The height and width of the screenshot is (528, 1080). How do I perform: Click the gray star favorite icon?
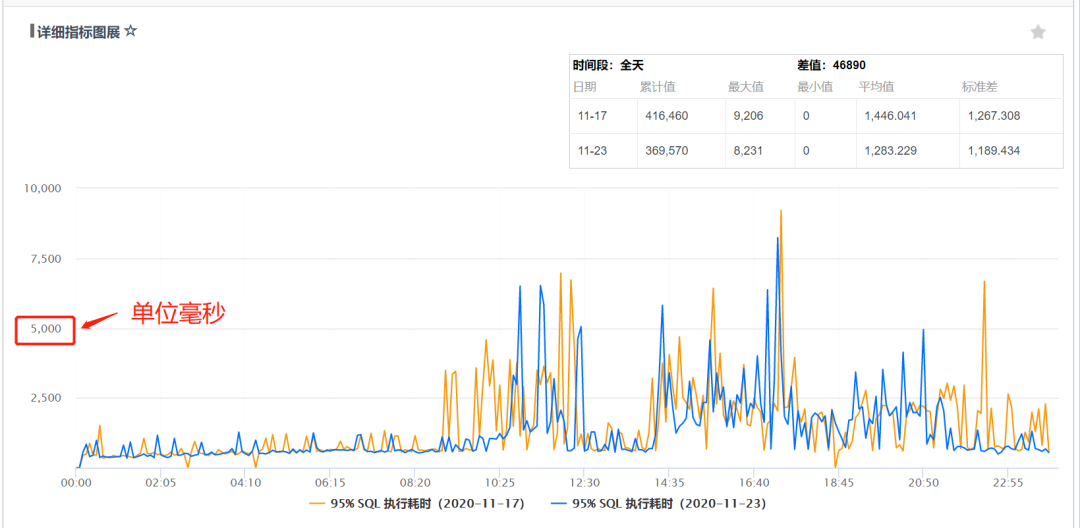1038,32
